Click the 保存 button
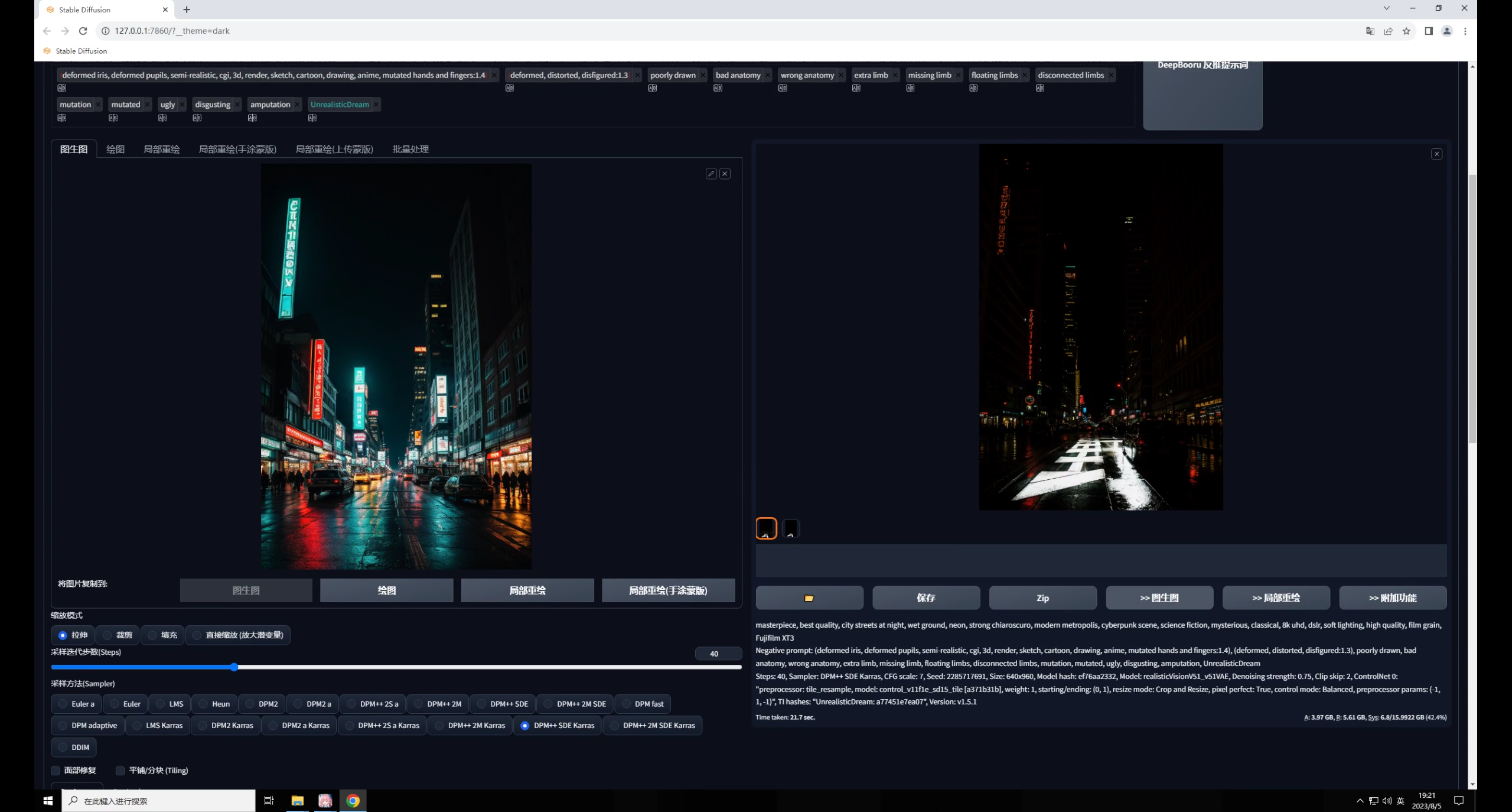This screenshot has height=812, width=1512. [926, 597]
